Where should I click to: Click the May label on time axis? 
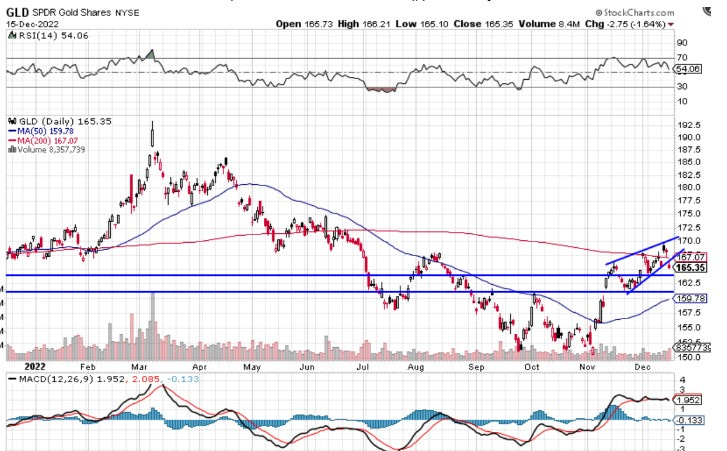(x=252, y=367)
